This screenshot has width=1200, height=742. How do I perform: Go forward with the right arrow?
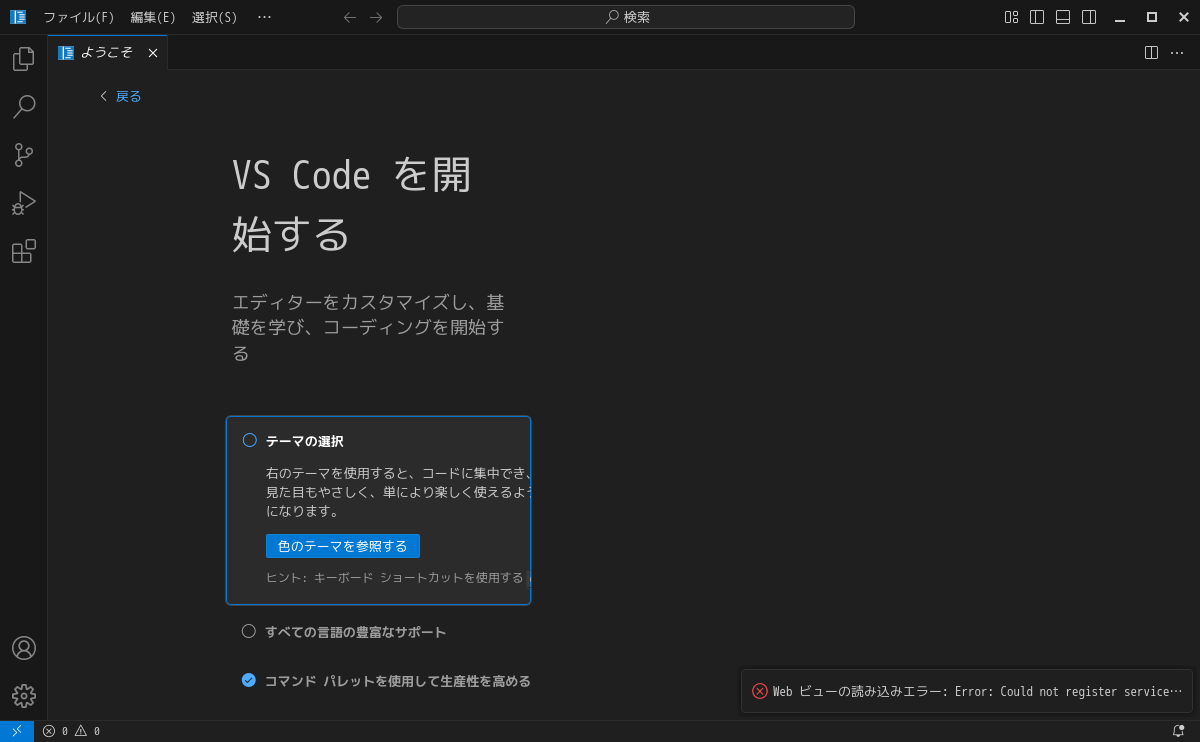pyautogui.click(x=376, y=17)
